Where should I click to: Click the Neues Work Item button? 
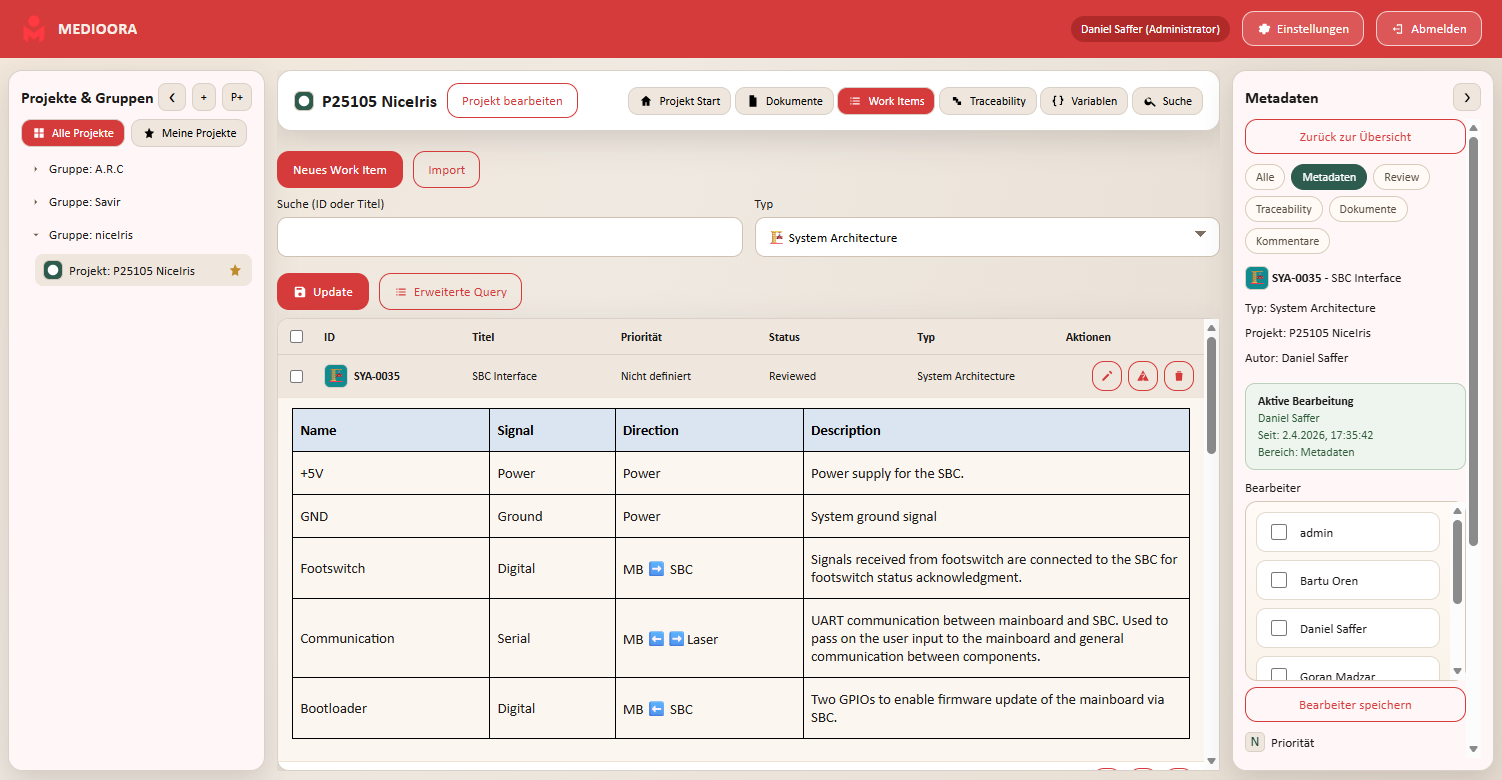point(339,170)
